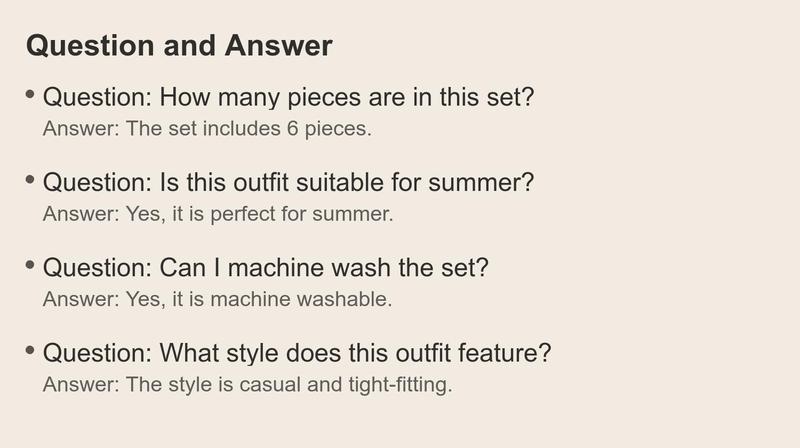Click the bullet before the pieces question
800x448 pixels.
point(30,94)
